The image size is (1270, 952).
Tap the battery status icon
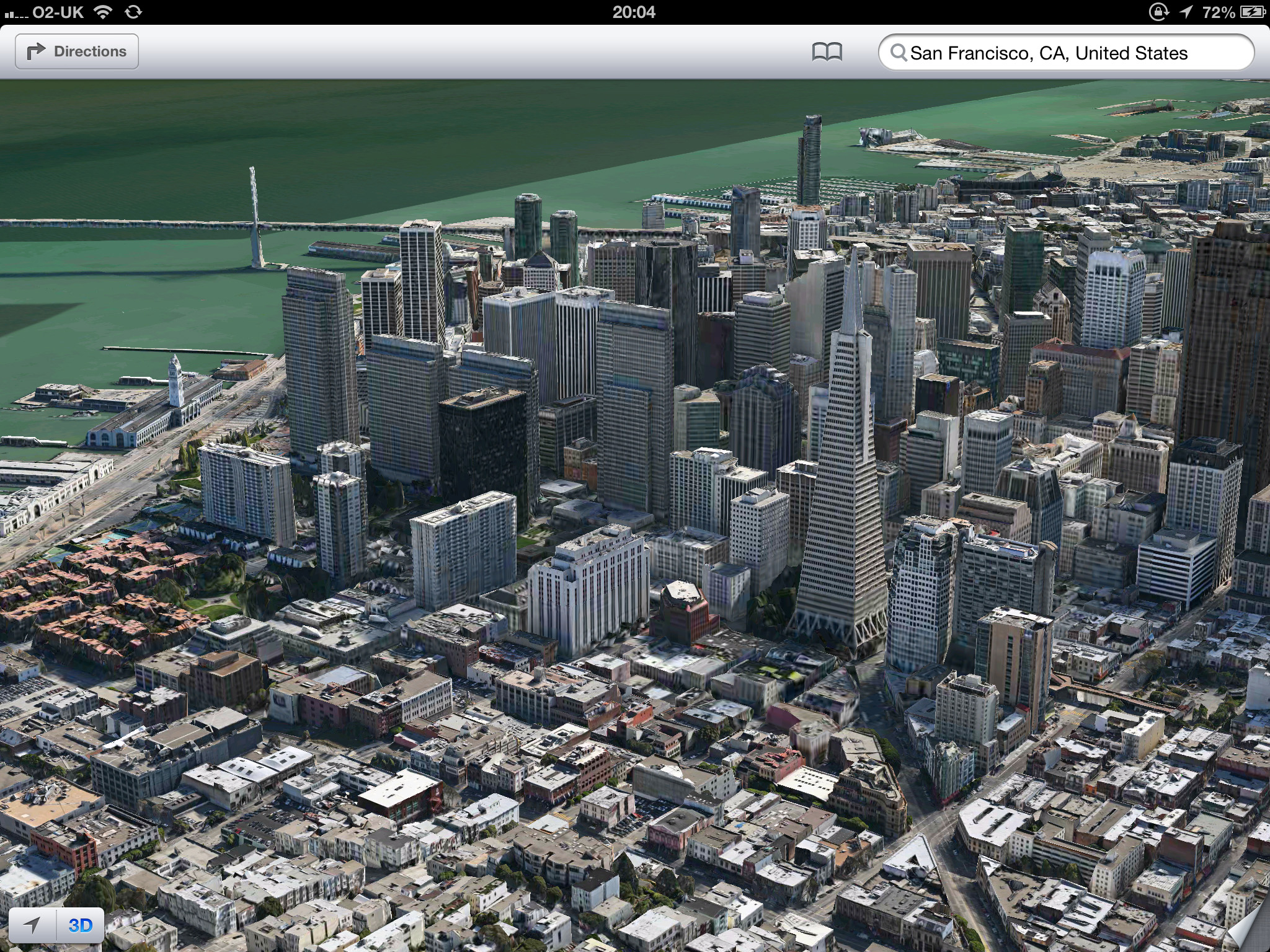pos(1253,12)
